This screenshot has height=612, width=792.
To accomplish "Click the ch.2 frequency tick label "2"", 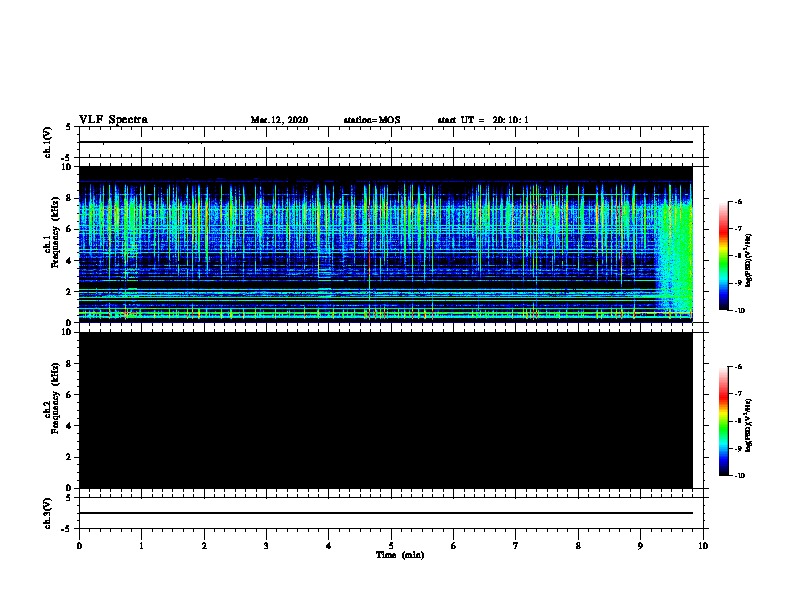I will 69,457.
